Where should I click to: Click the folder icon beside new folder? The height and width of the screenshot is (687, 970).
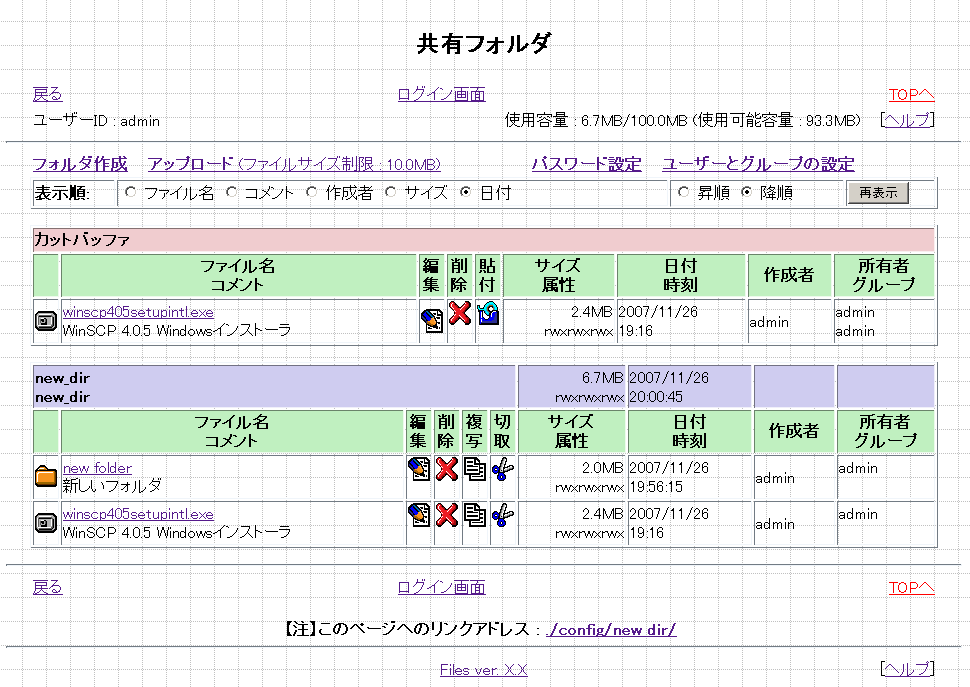46,476
